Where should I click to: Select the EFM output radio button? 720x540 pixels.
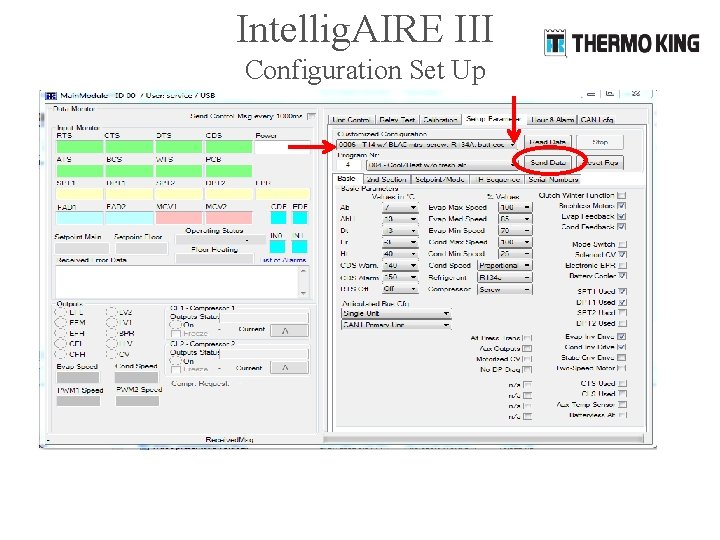coord(60,322)
